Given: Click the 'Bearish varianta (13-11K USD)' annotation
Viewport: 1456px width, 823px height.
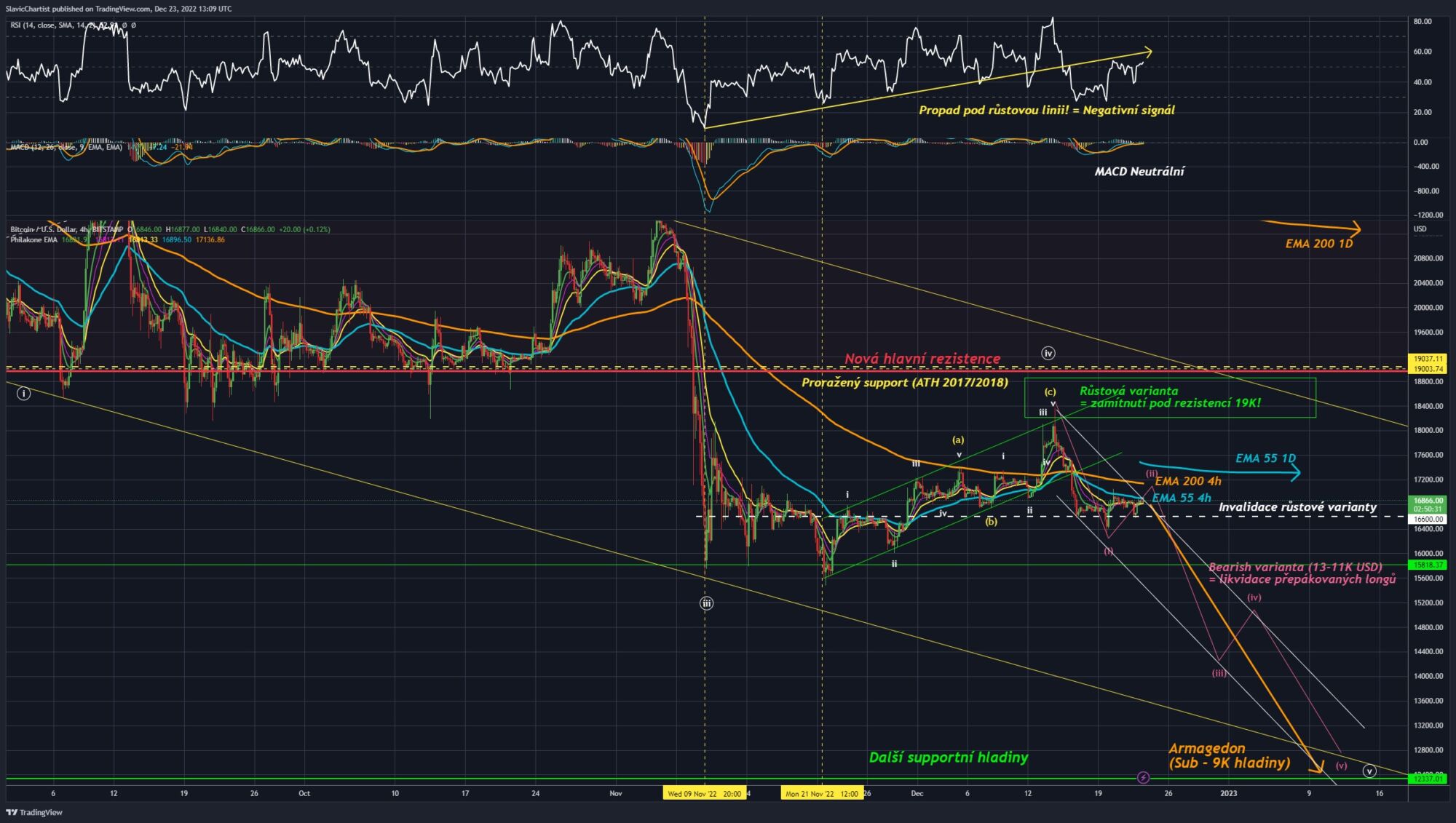Looking at the screenshot, I should [x=1302, y=573].
